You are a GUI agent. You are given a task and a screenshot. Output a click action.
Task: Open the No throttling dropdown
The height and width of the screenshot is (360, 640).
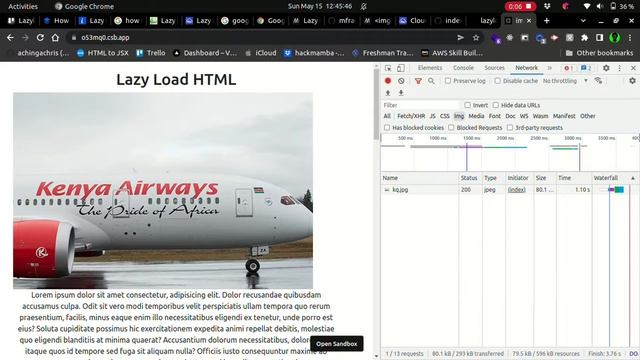tap(565, 81)
